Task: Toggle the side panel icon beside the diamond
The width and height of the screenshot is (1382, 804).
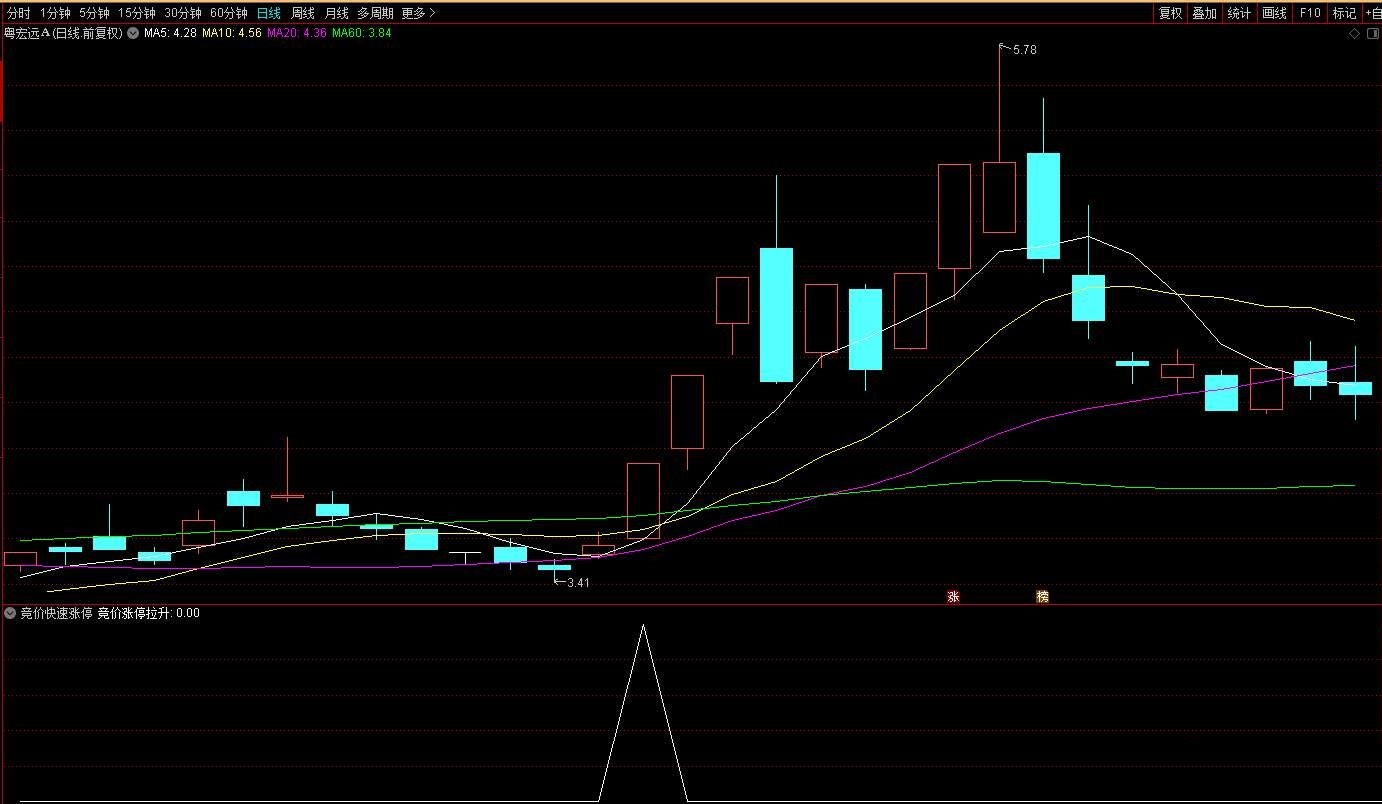Action: click(1372, 33)
